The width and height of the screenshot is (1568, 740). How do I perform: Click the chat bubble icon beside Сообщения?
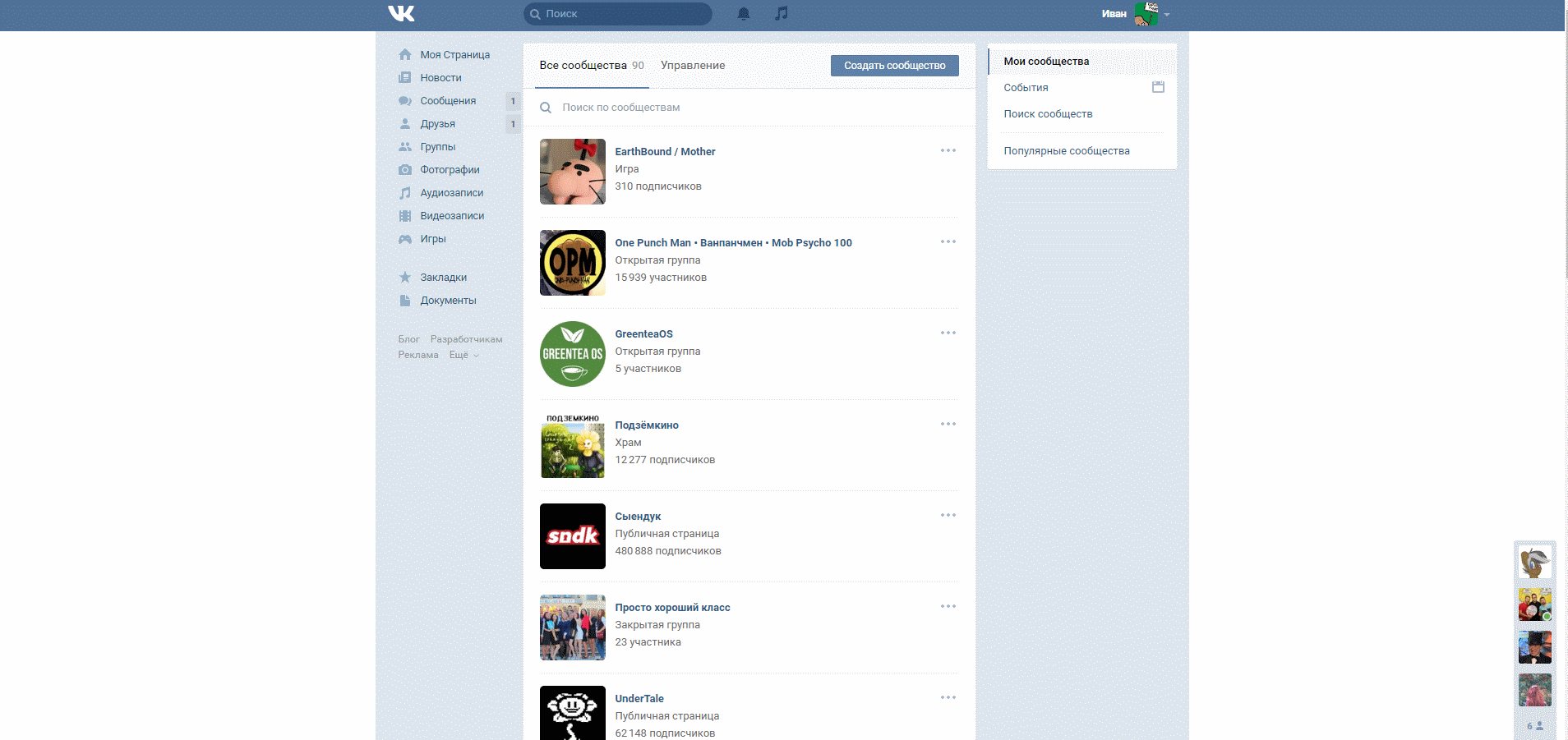point(405,100)
